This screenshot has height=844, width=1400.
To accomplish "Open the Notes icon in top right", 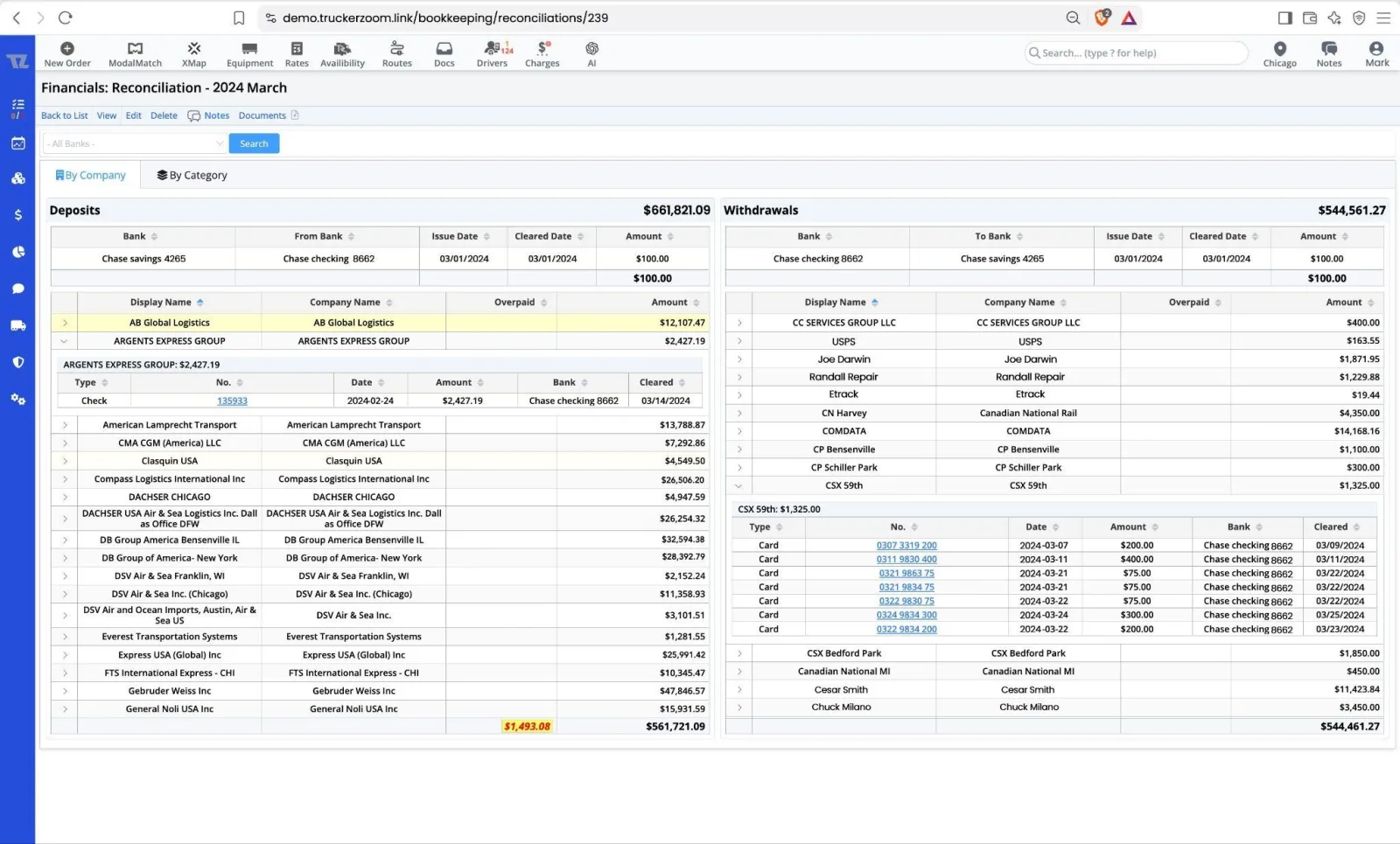I will coord(1329,53).
